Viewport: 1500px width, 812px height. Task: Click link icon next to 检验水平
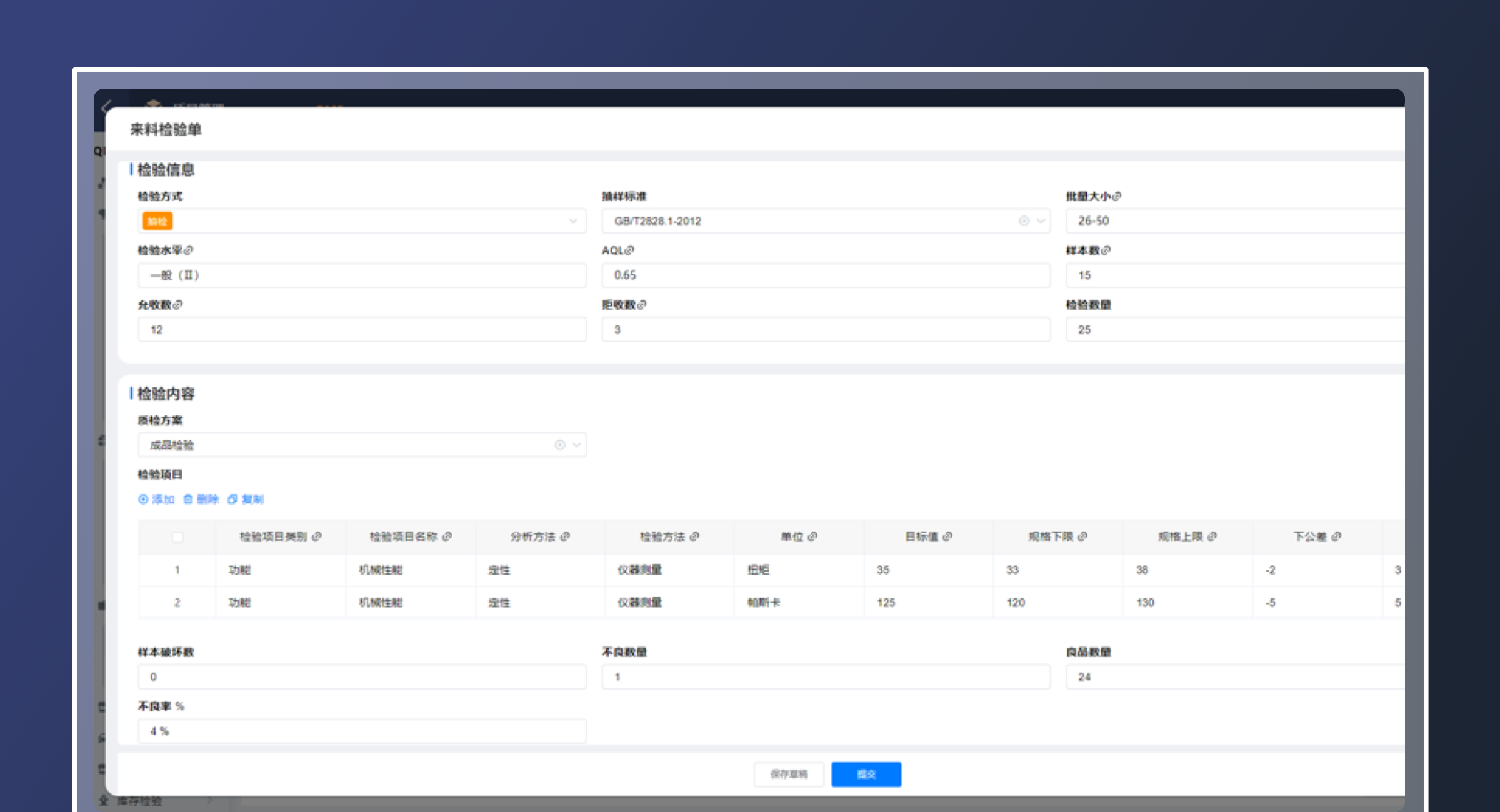[189, 250]
